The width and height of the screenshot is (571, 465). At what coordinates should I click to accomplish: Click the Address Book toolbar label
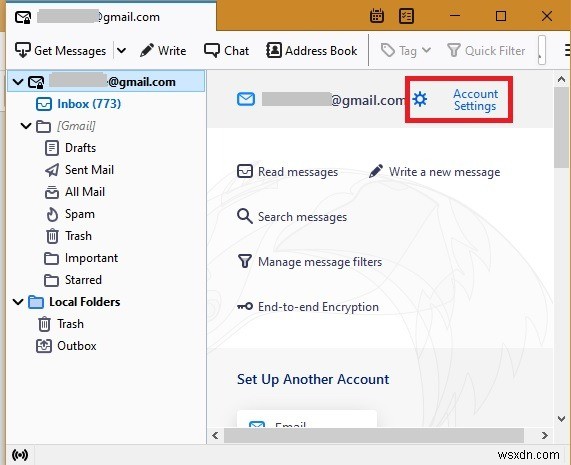(x=321, y=50)
